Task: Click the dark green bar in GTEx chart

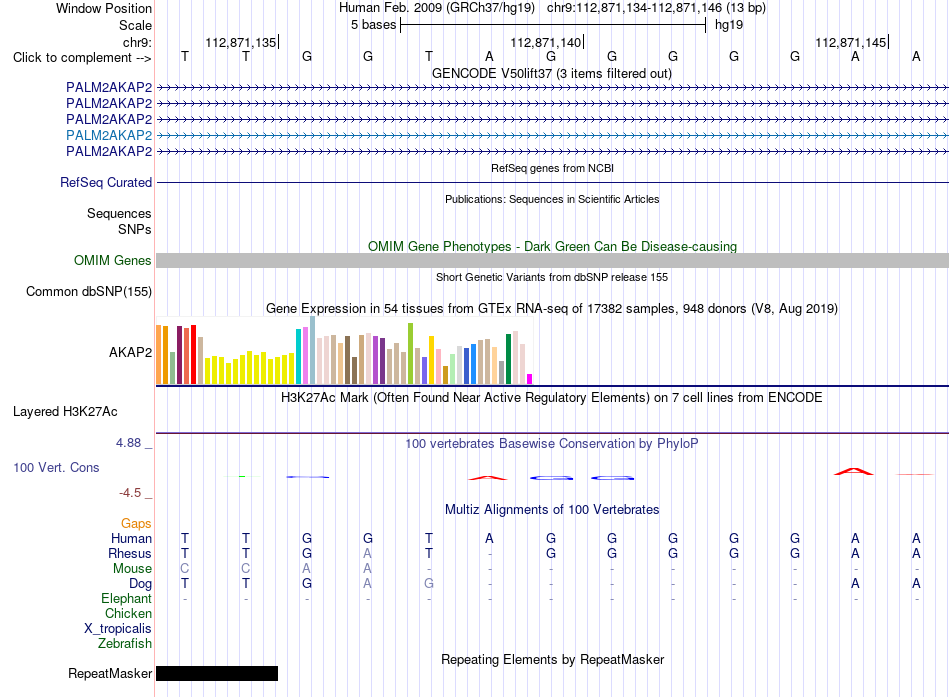Action: click(x=509, y=359)
